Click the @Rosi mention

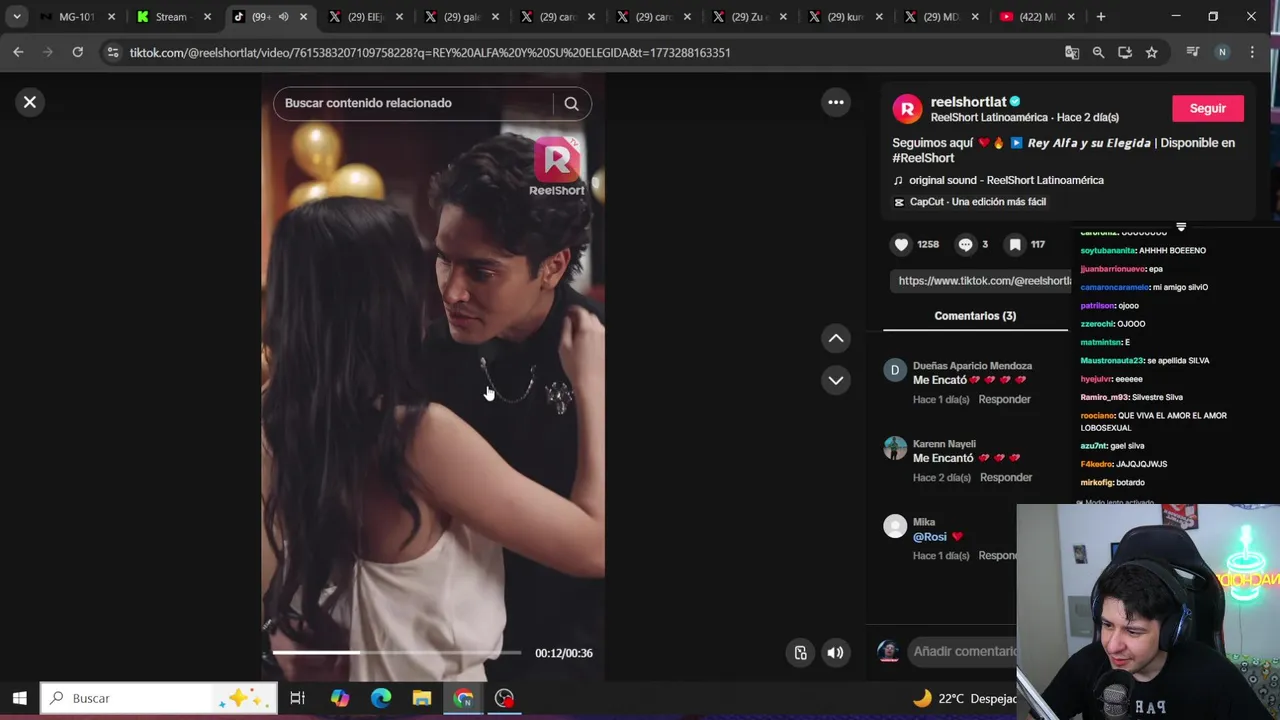click(x=929, y=537)
